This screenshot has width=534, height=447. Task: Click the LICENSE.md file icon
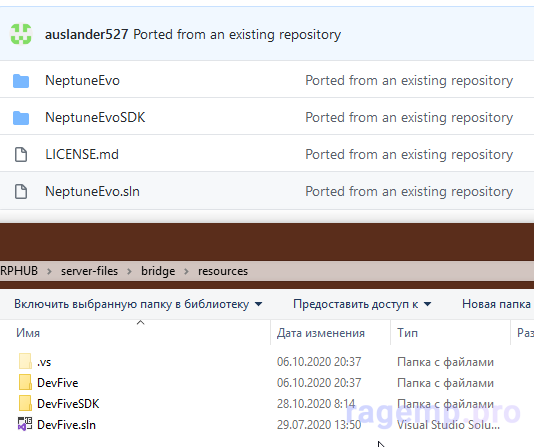21,155
